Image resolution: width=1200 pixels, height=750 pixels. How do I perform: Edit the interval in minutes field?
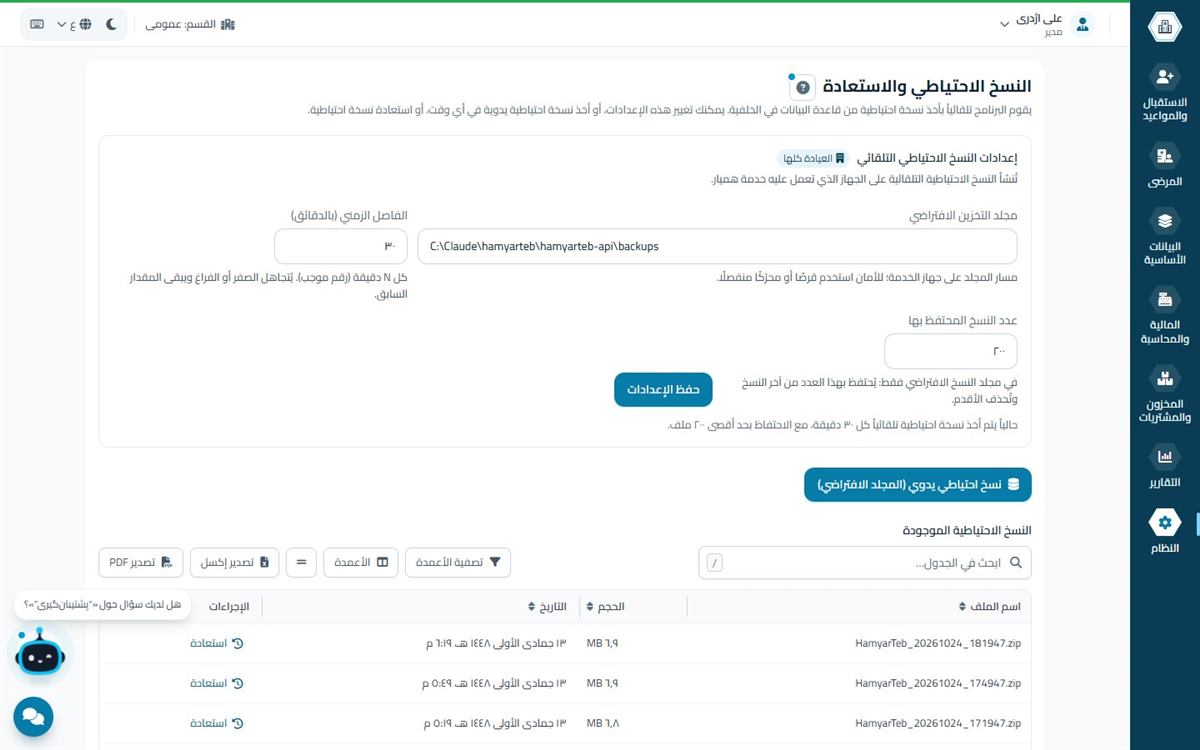coord(341,246)
